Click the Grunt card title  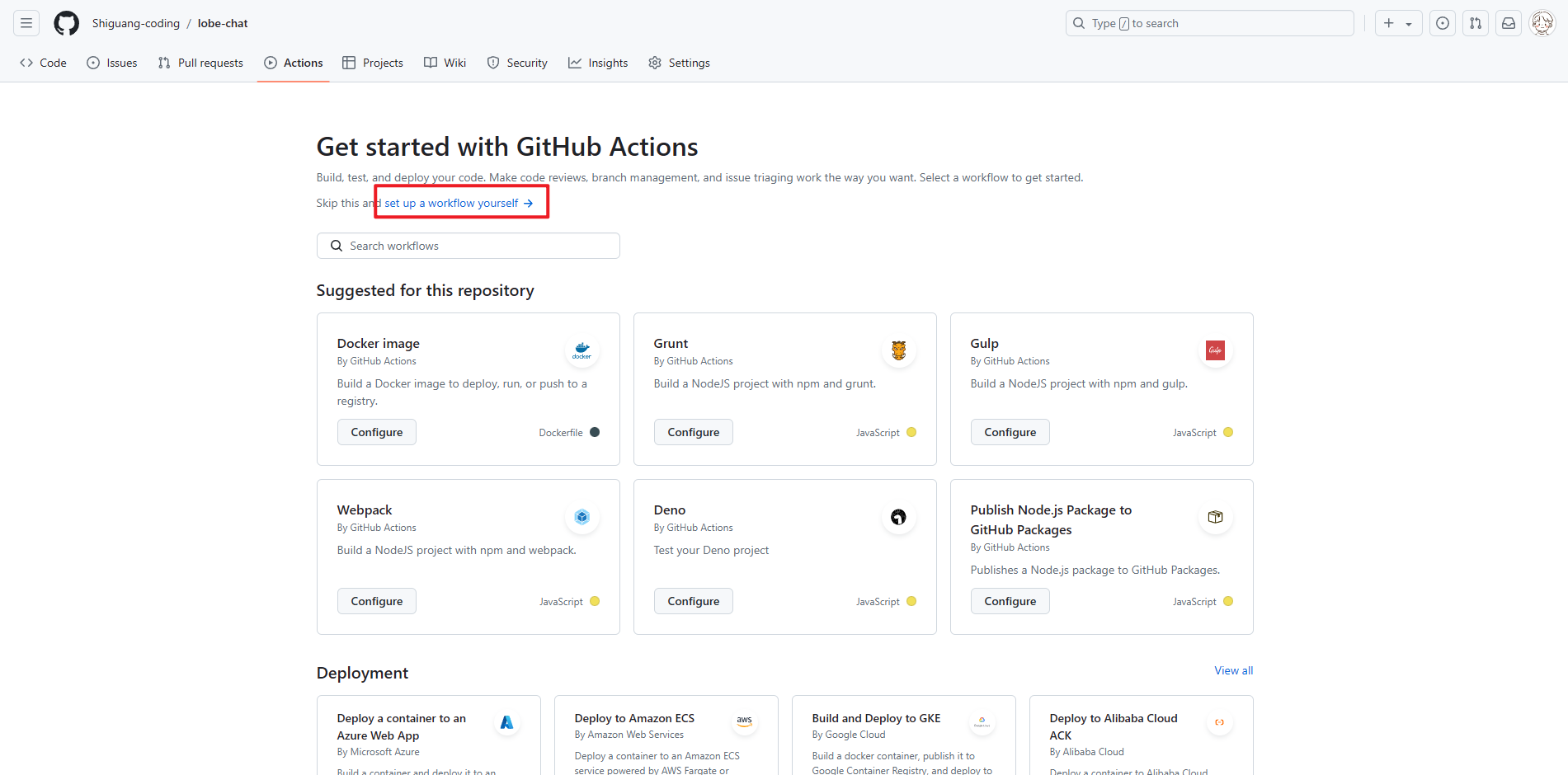point(671,343)
